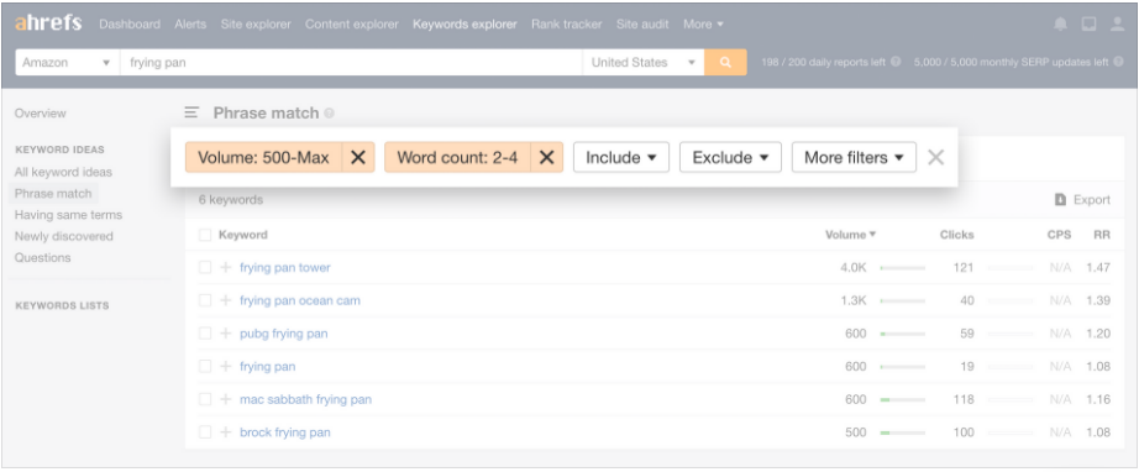Open monthly SERP updates help icon

pyautogui.click(x=1118, y=63)
